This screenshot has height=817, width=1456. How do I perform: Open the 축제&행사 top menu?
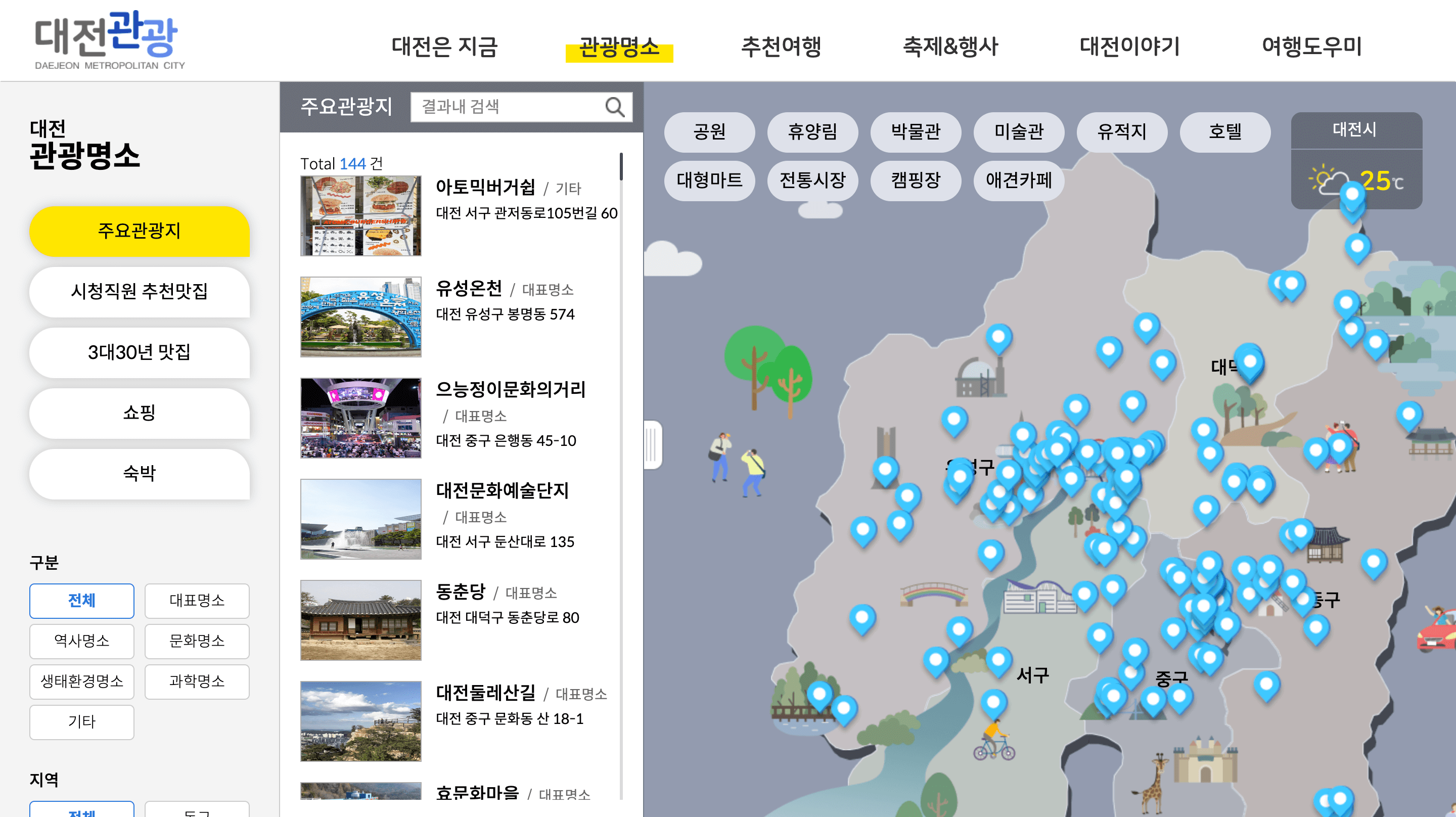(x=950, y=47)
